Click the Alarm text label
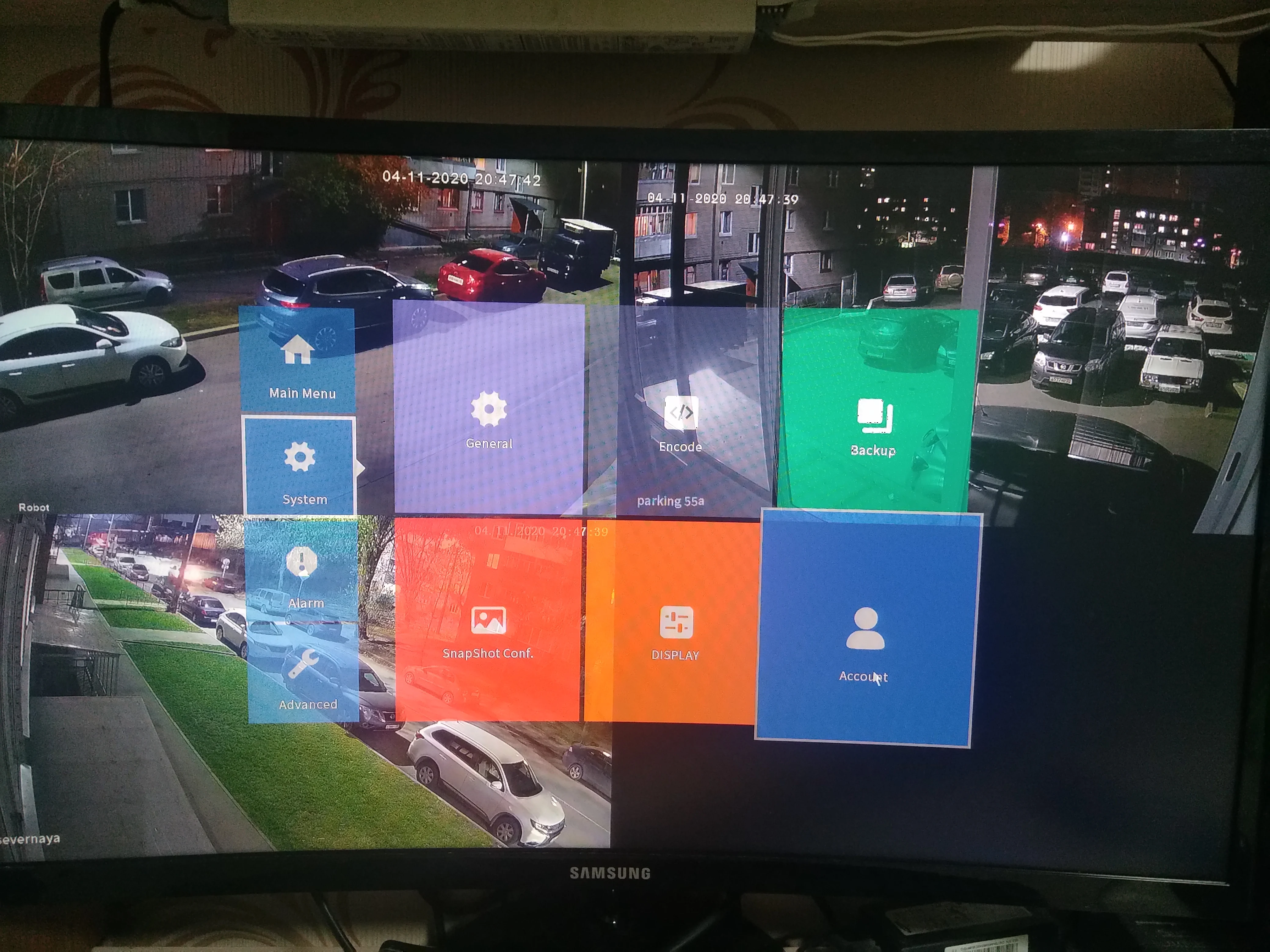 click(x=306, y=603)
